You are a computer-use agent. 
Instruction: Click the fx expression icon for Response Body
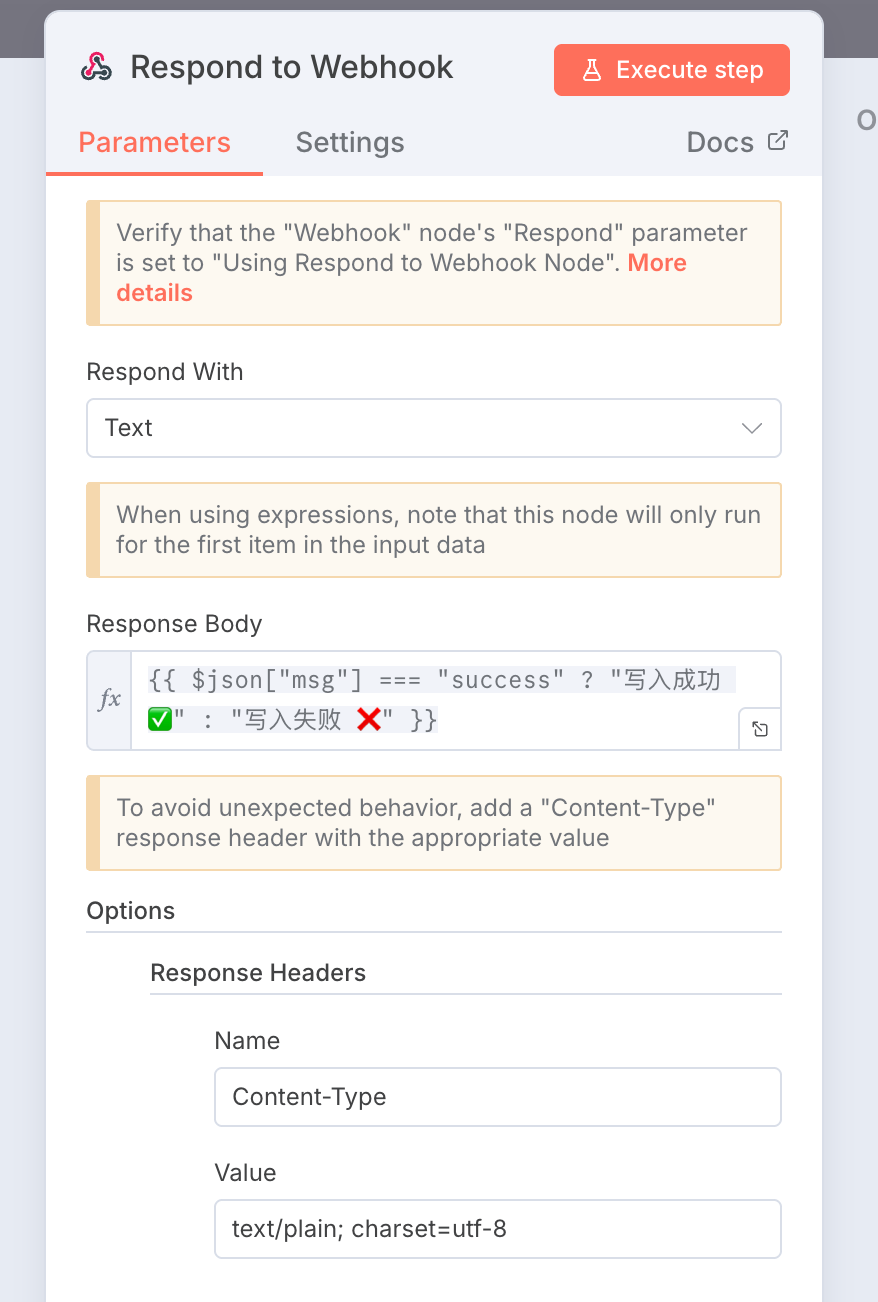[x=109, y=700]
